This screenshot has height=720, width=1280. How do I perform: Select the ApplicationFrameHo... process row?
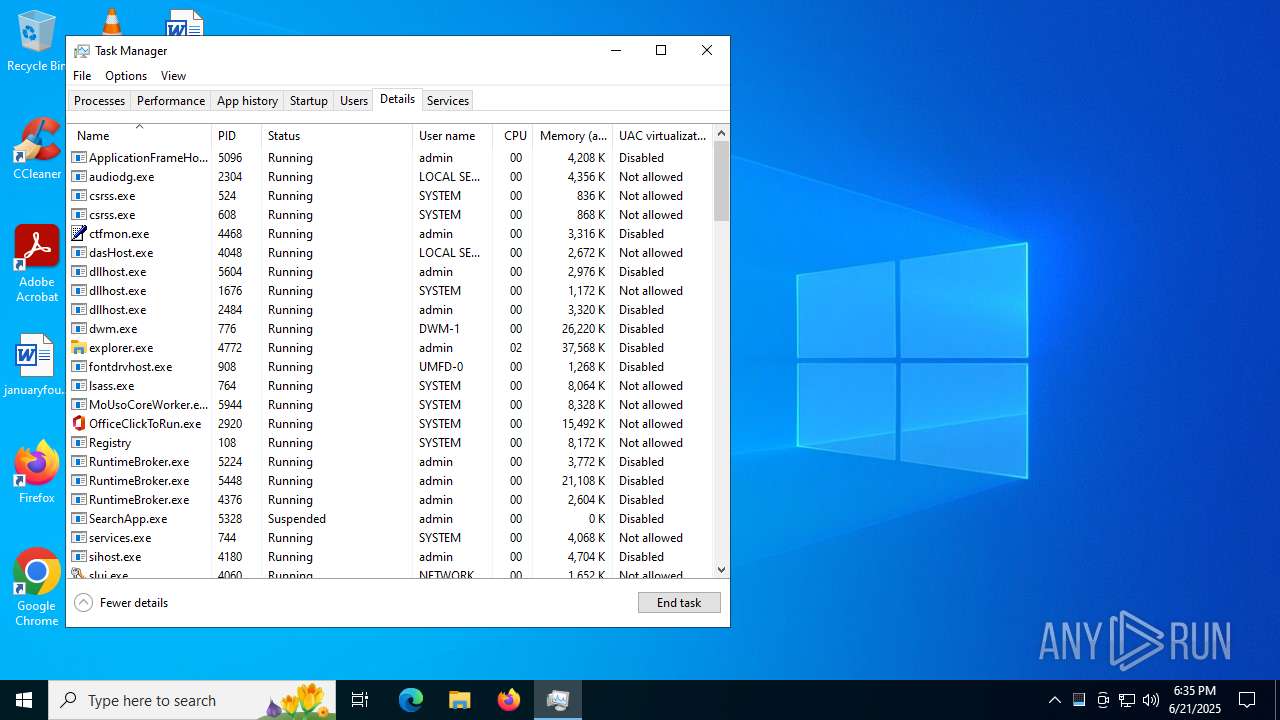tap(390, 158)
